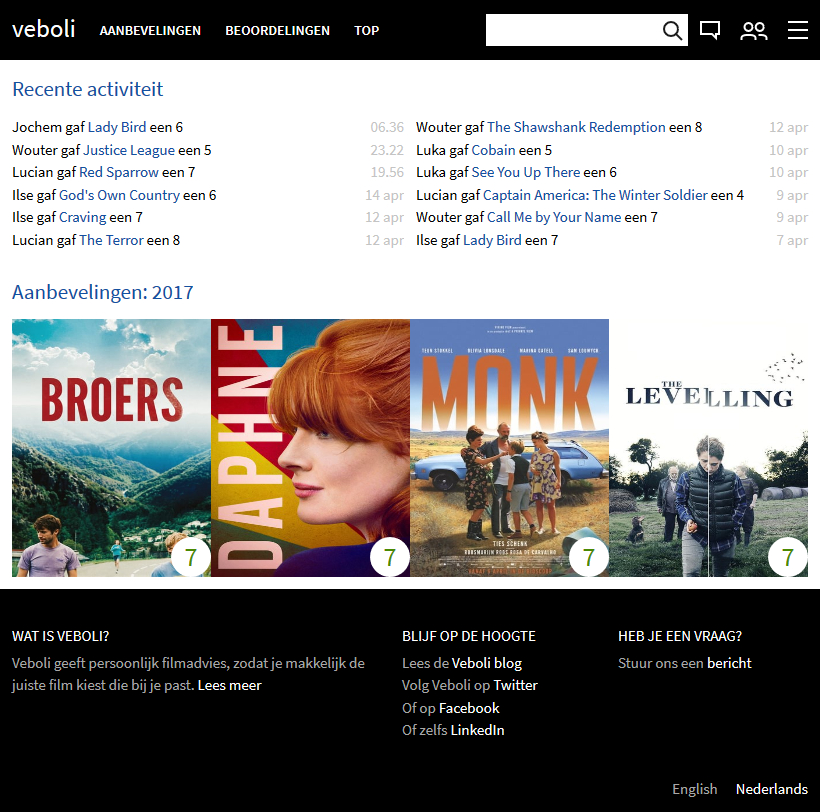Select the Nederlands language option
Image resolution: width=820 pixels, height=812 pixels.
(771, 790)
